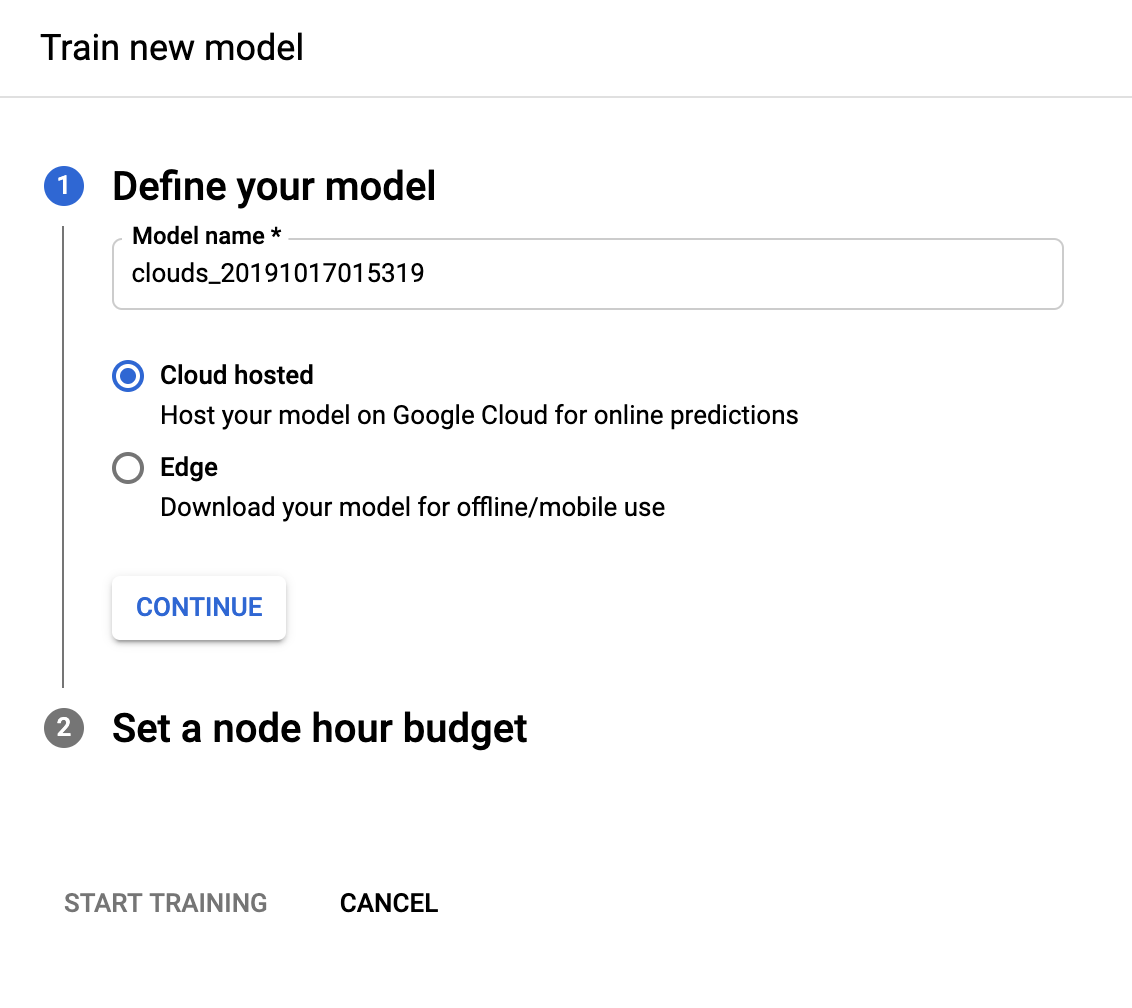
Task: Click the CONTINUE button
Action: click(199, 607)
